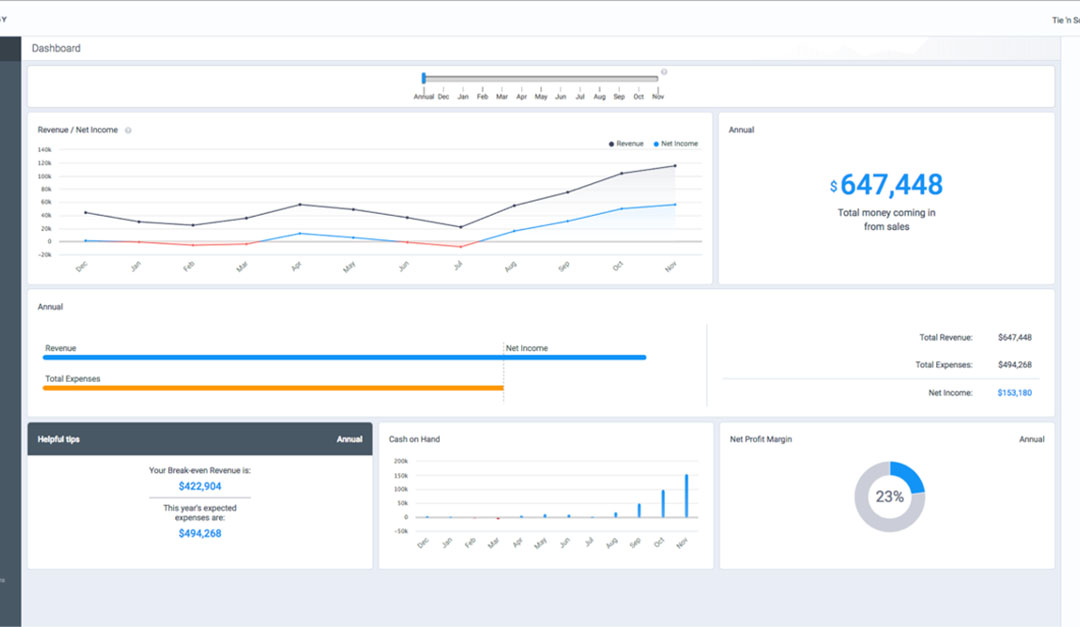Click the Nov point on the Net Income line

[x=675, y=205]
